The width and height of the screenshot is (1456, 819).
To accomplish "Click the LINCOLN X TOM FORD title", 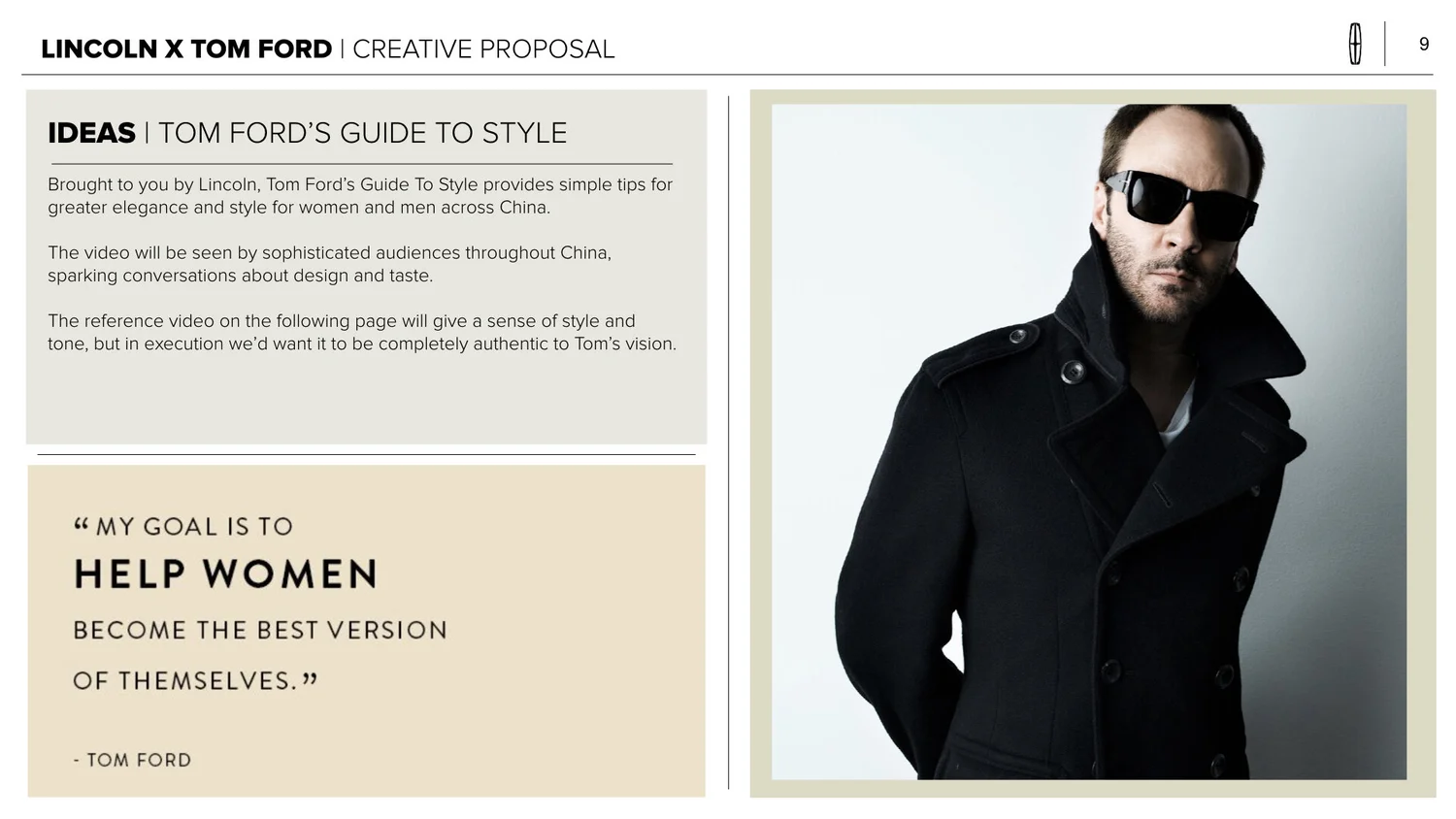I will (x=186, y=49).
